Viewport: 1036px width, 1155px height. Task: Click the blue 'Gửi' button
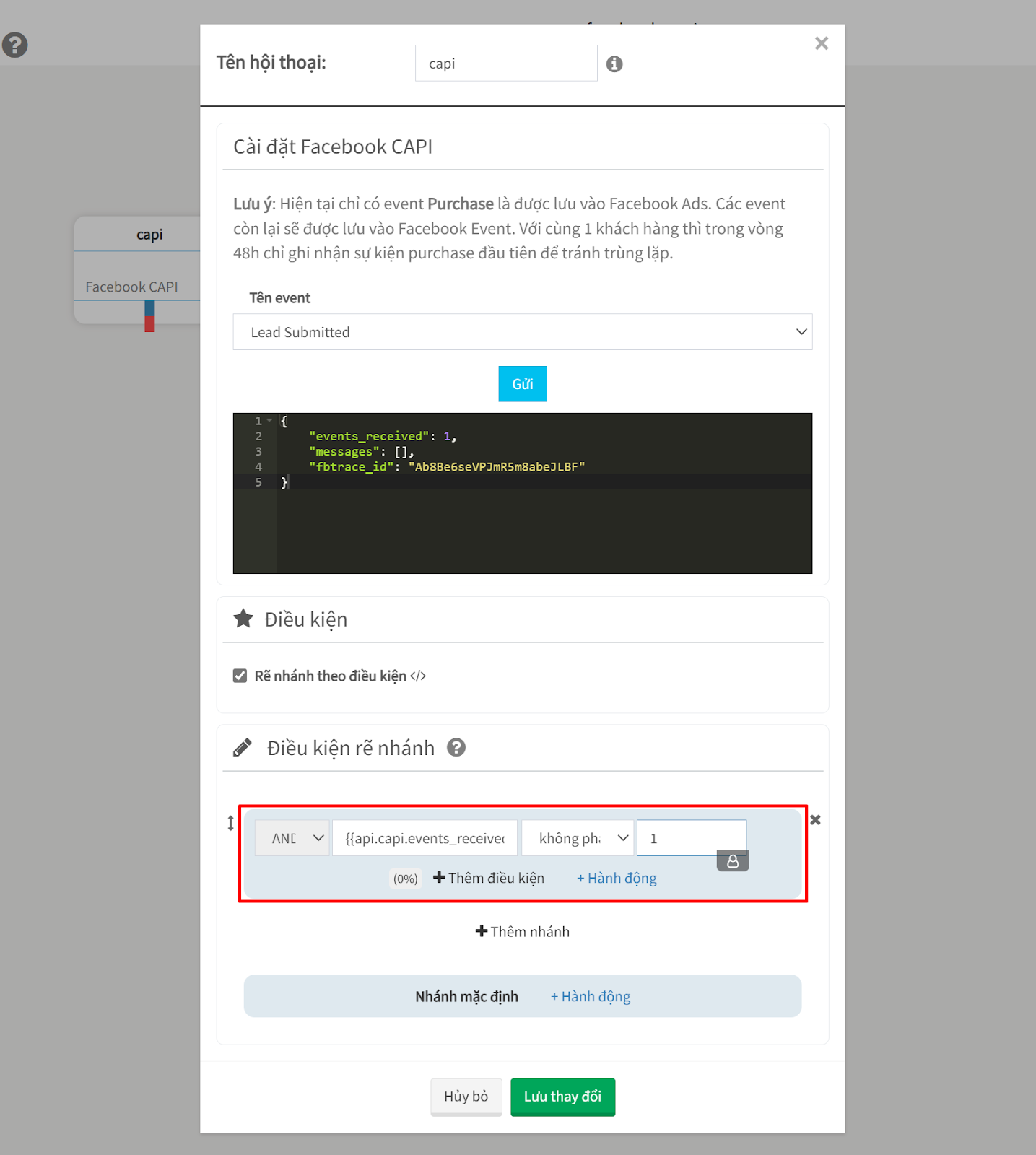click(523, 384)
